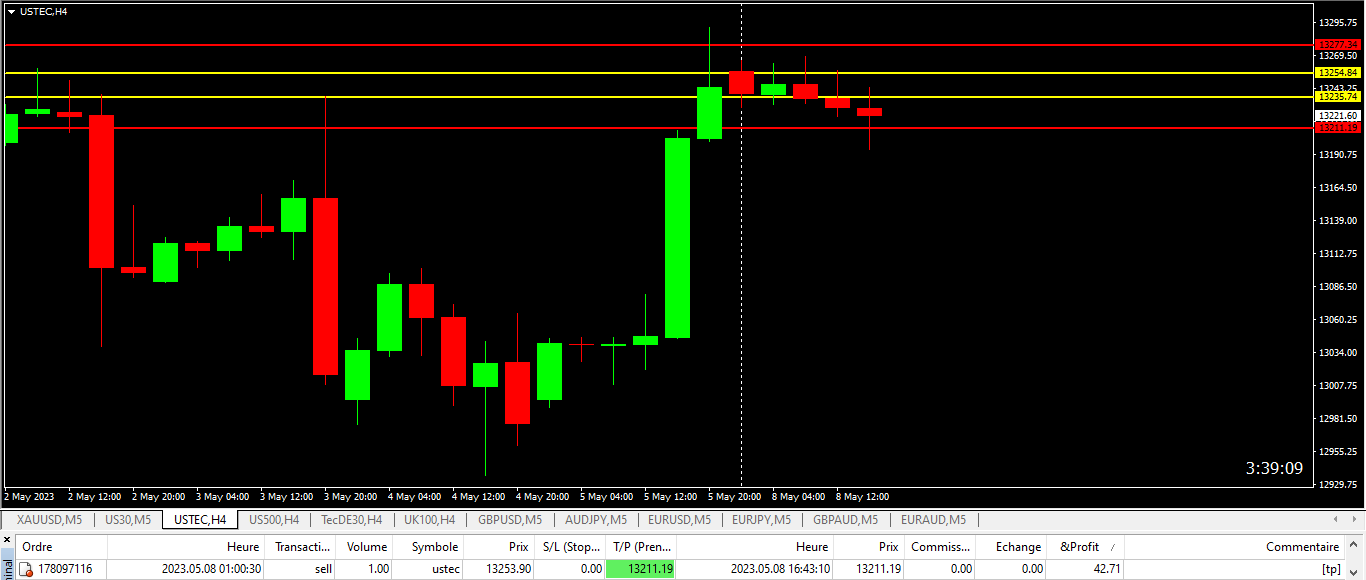This screenshot has width=1366, height=580.
Task: Click the 13164.50 price scale label
Action: pos(1338,188)
